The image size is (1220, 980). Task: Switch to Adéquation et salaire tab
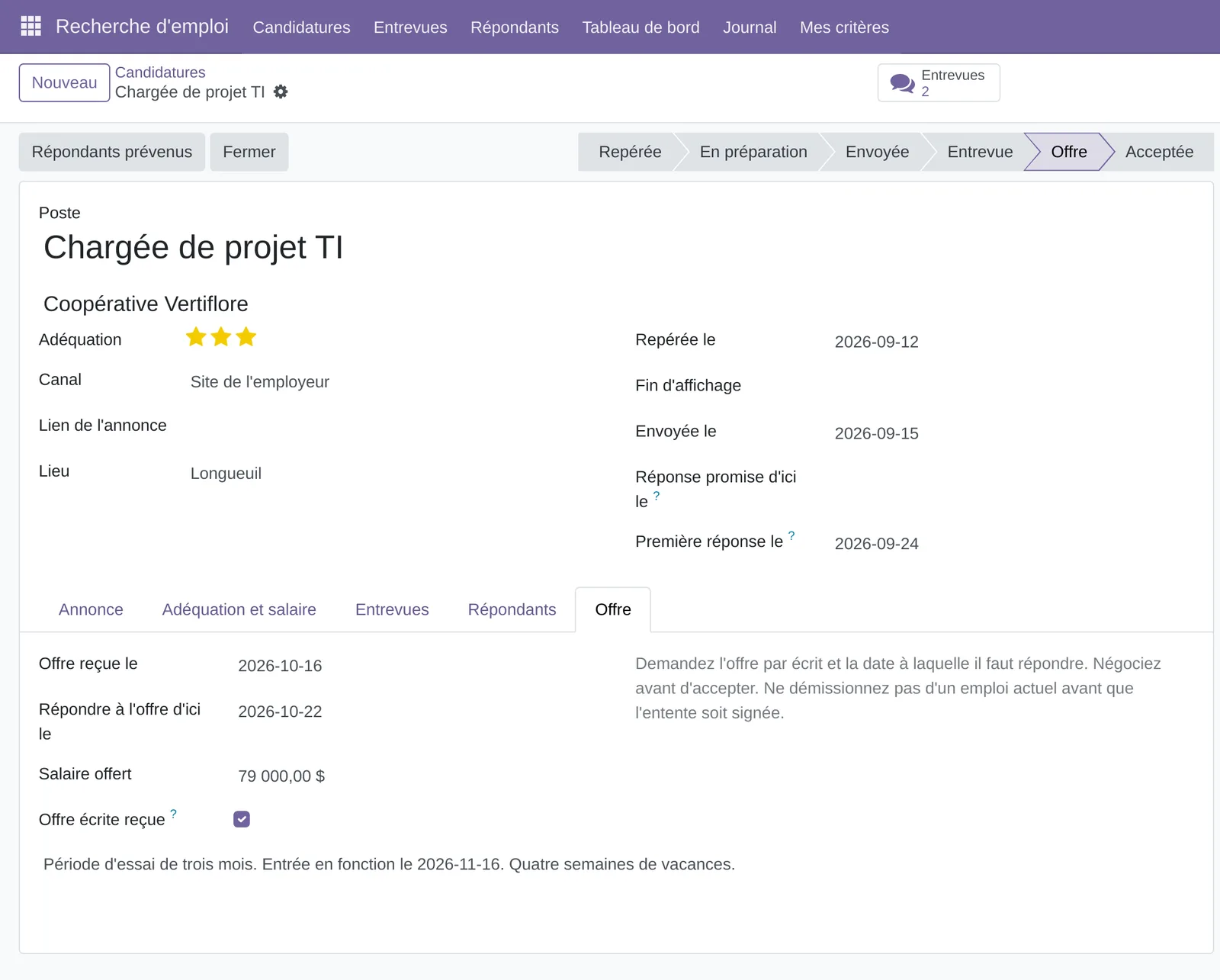[x=239, y=609]
